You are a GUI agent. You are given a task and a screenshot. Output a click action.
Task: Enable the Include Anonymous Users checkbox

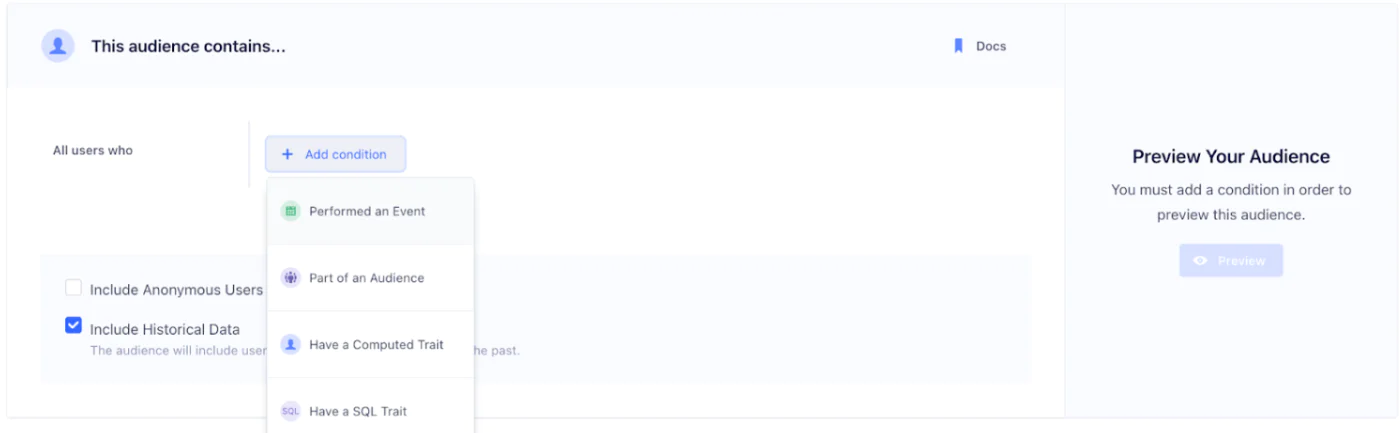tap(73, 288)
